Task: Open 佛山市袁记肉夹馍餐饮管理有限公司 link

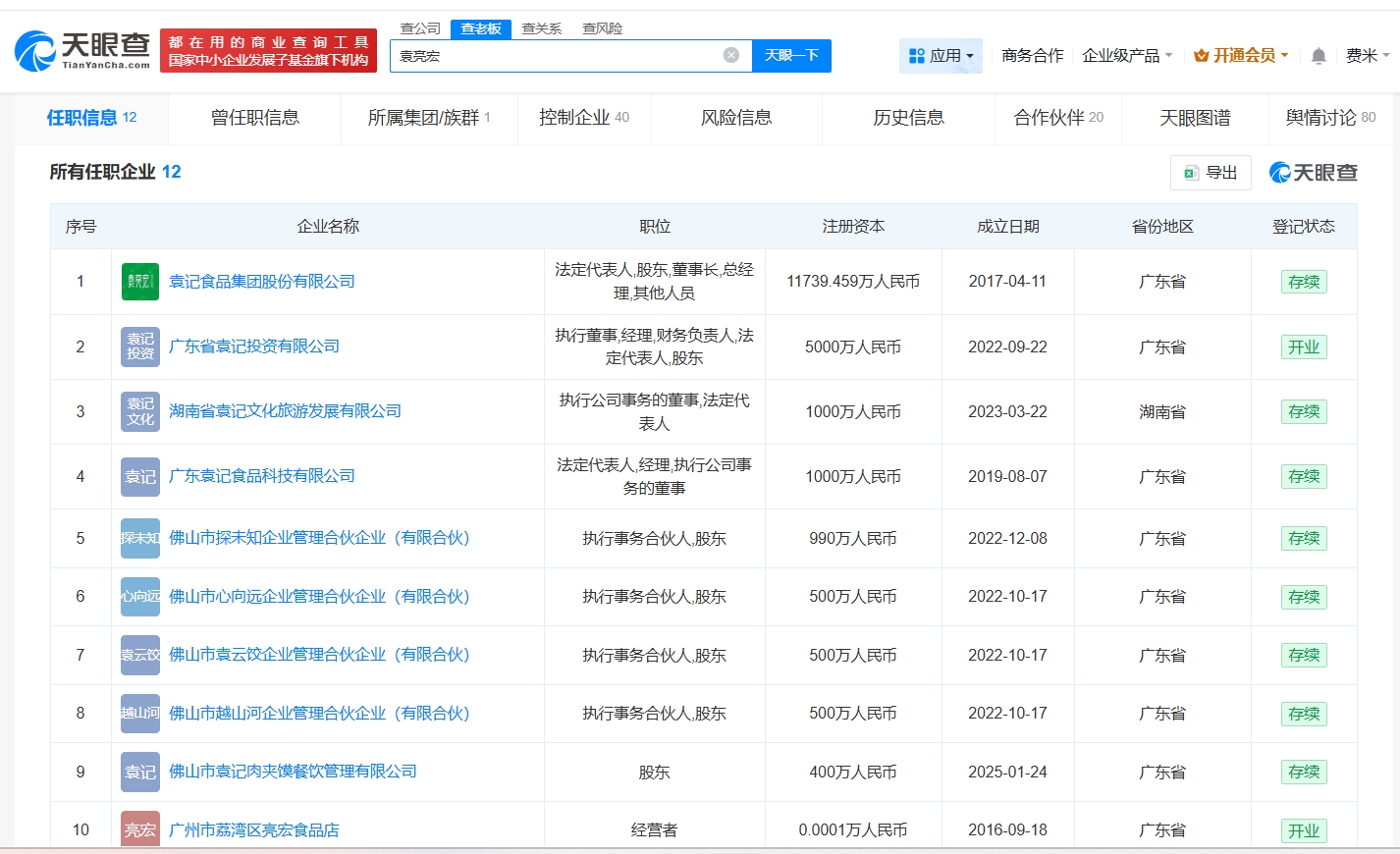Action: pyautogui.click(x=293, y=772)
